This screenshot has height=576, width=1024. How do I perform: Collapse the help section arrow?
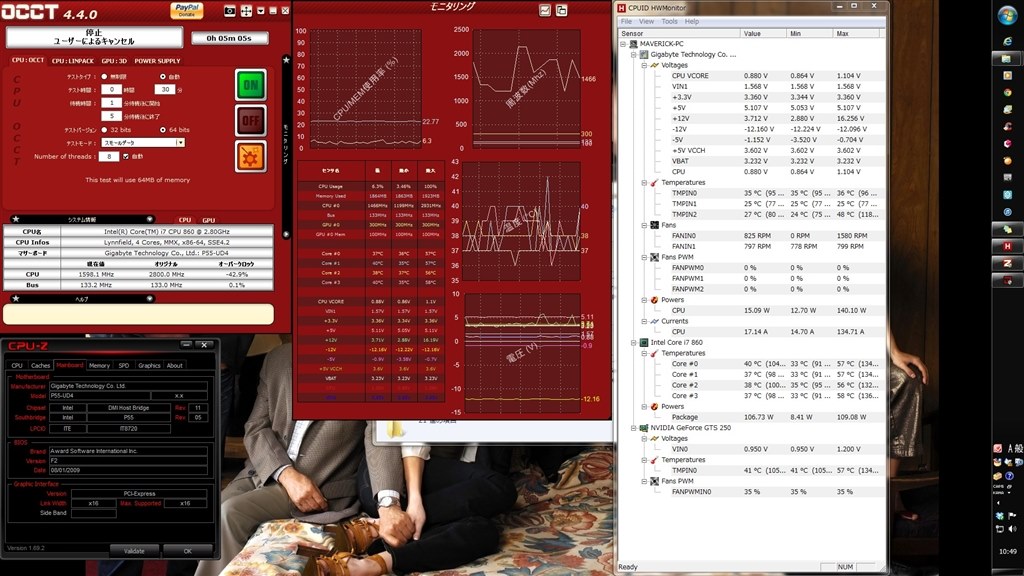coord(150,298)
